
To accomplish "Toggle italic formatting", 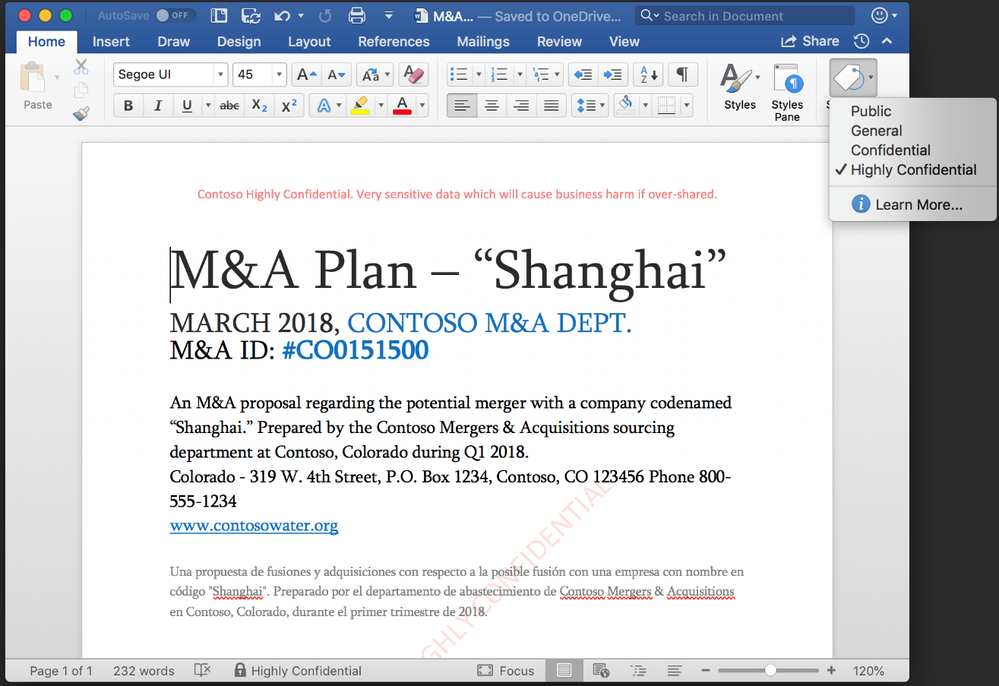I will click(x=157, y=105).
